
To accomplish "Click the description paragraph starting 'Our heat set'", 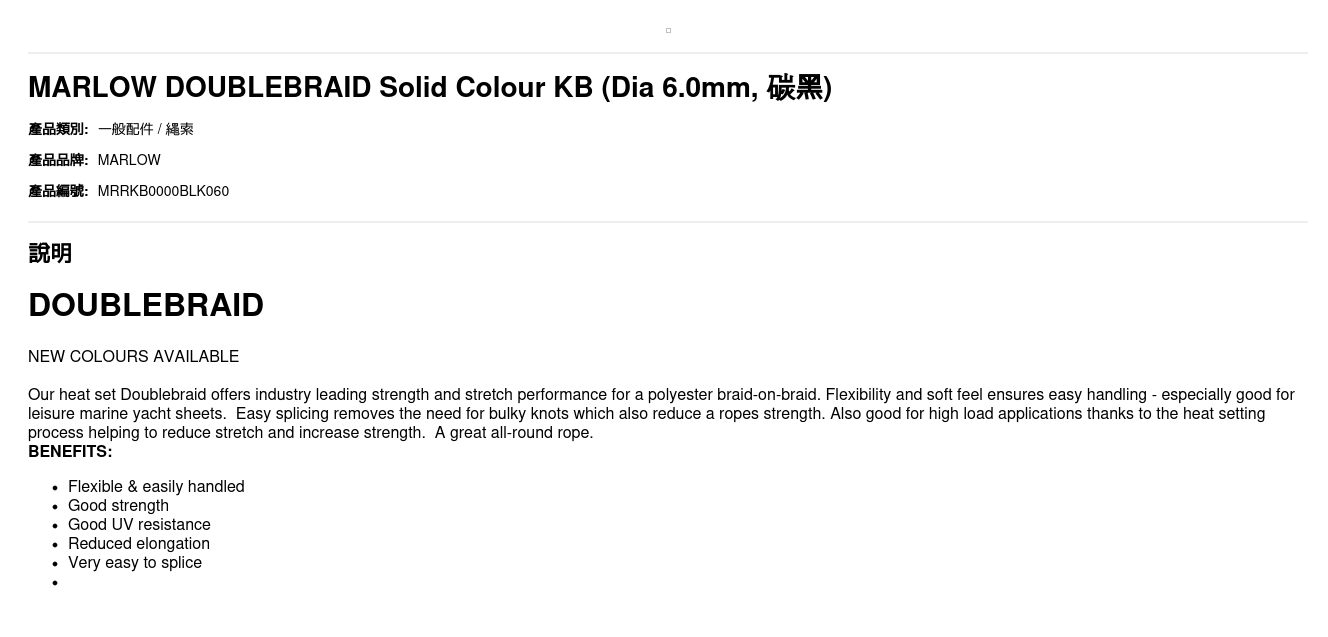I will [x=661, y=414].
